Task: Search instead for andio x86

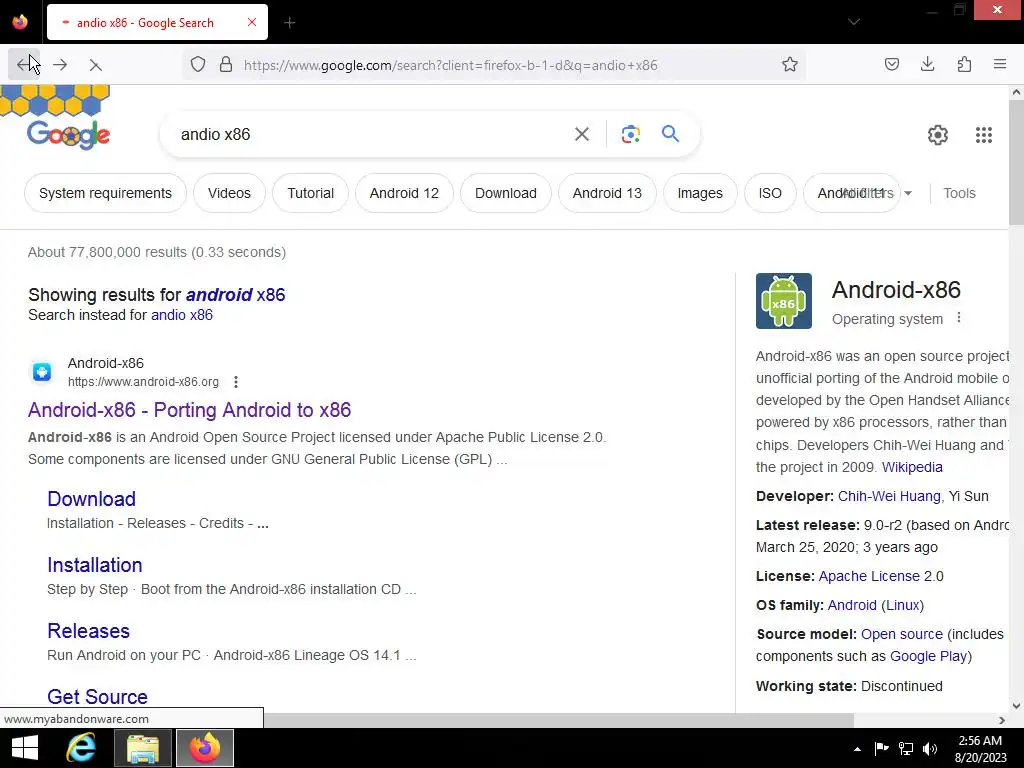Action: (x=182, y=315)
